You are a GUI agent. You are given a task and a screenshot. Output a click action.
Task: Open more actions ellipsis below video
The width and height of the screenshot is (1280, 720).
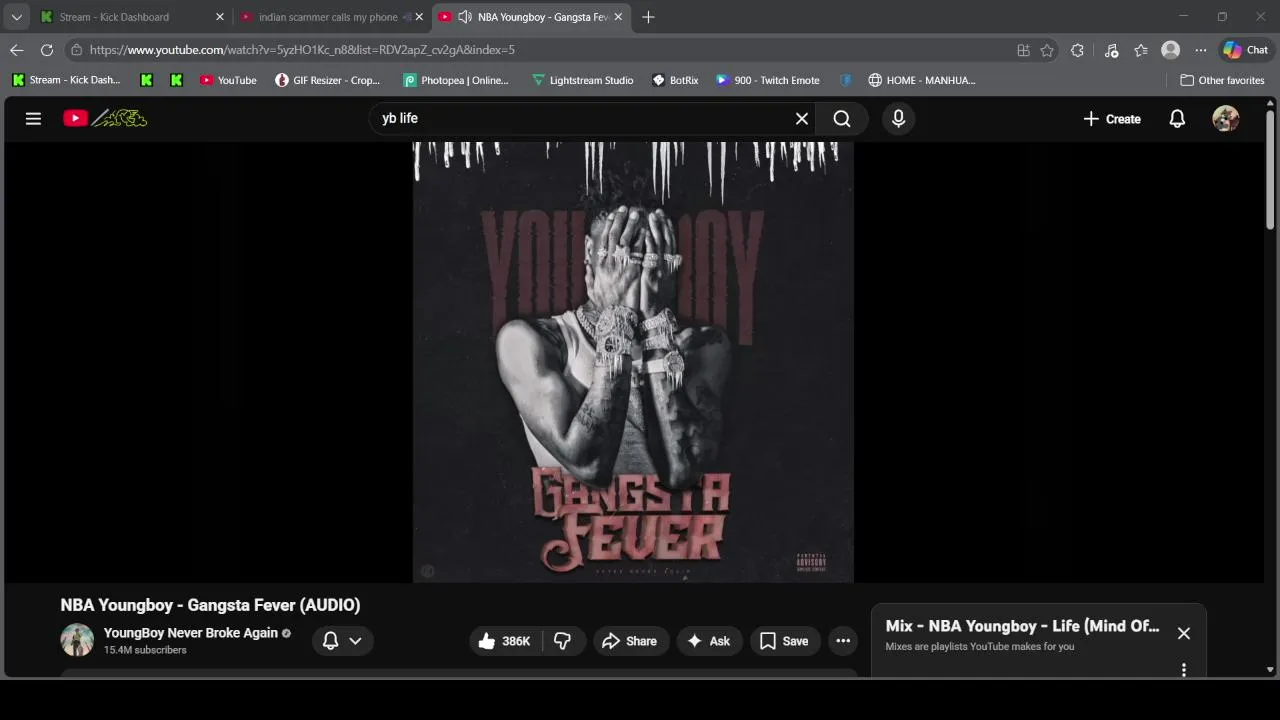(843, 641)
